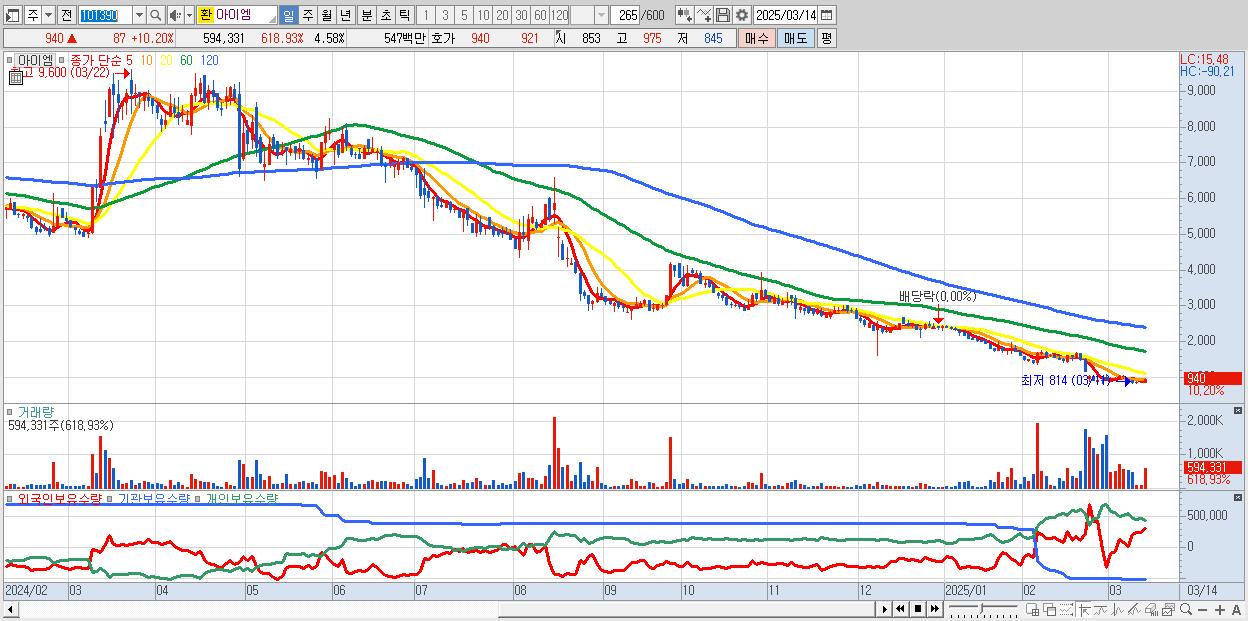Click the candle count field showing 265

(625, 15)
